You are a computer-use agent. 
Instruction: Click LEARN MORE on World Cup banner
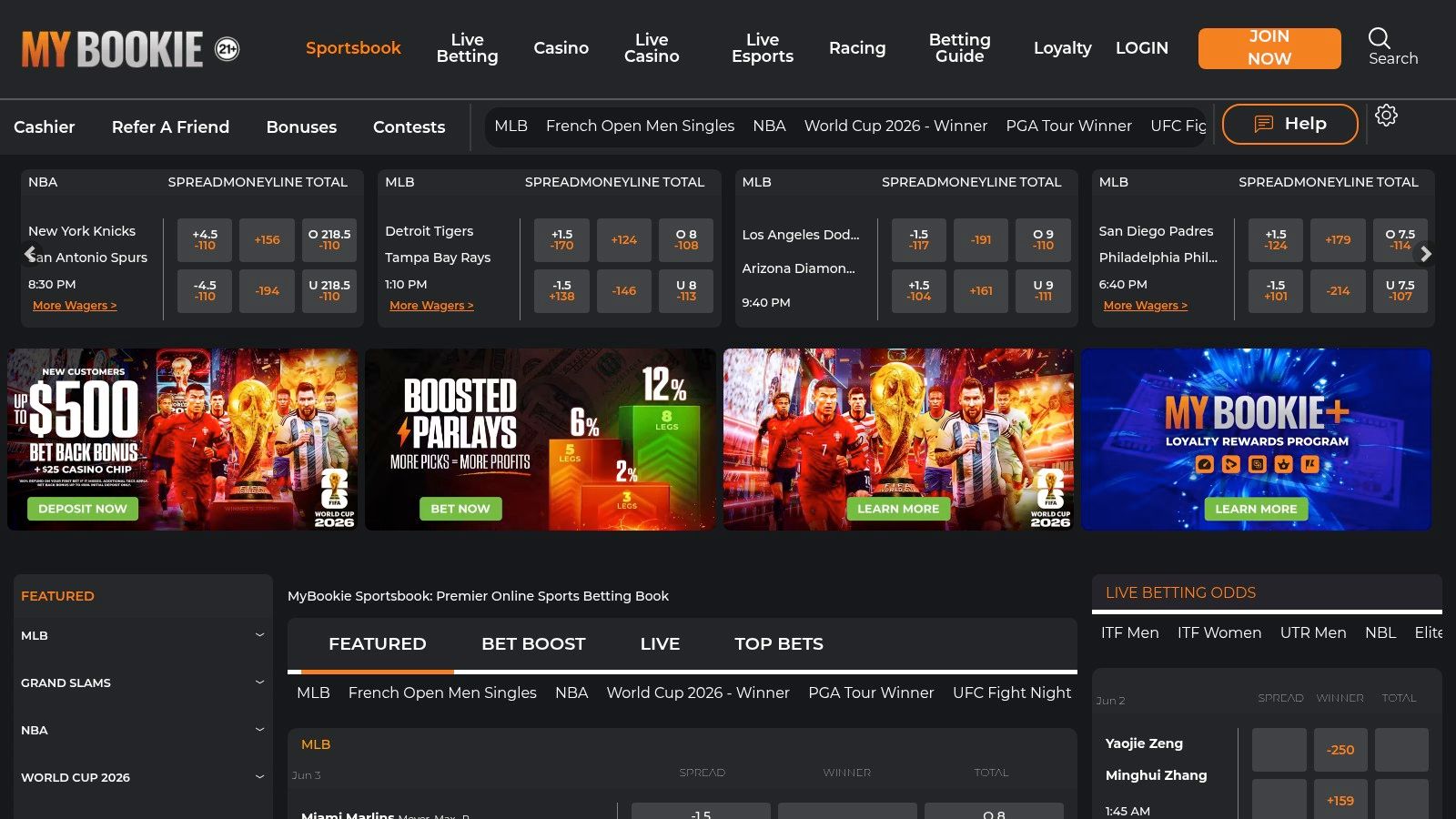tap(898, 509)
